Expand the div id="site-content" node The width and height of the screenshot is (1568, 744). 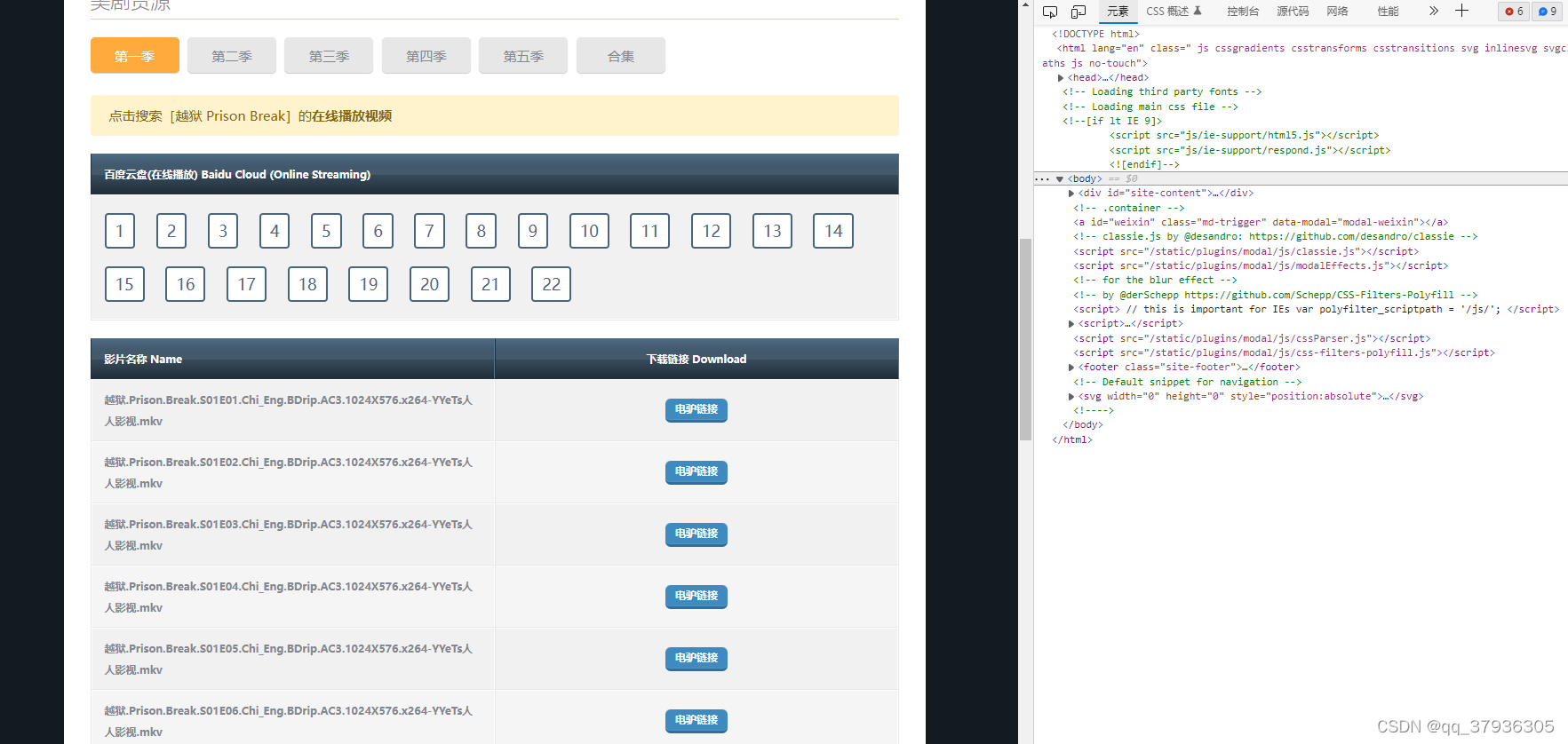1071,194
